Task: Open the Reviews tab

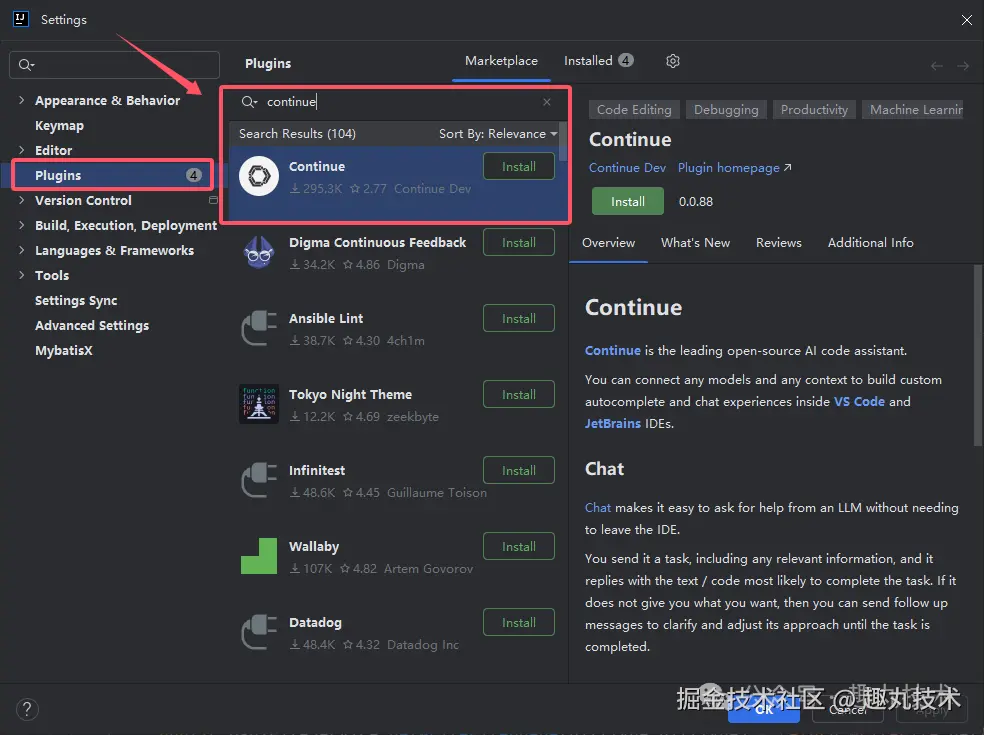Action: click(x=778, y=243)
